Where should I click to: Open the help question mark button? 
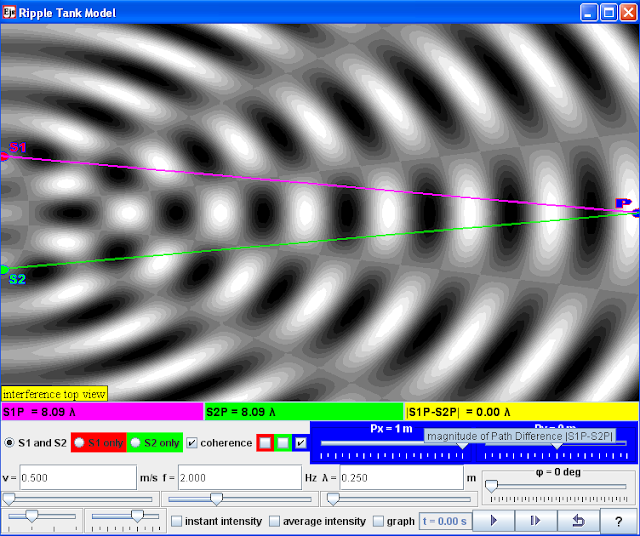(x=619, y=520)
